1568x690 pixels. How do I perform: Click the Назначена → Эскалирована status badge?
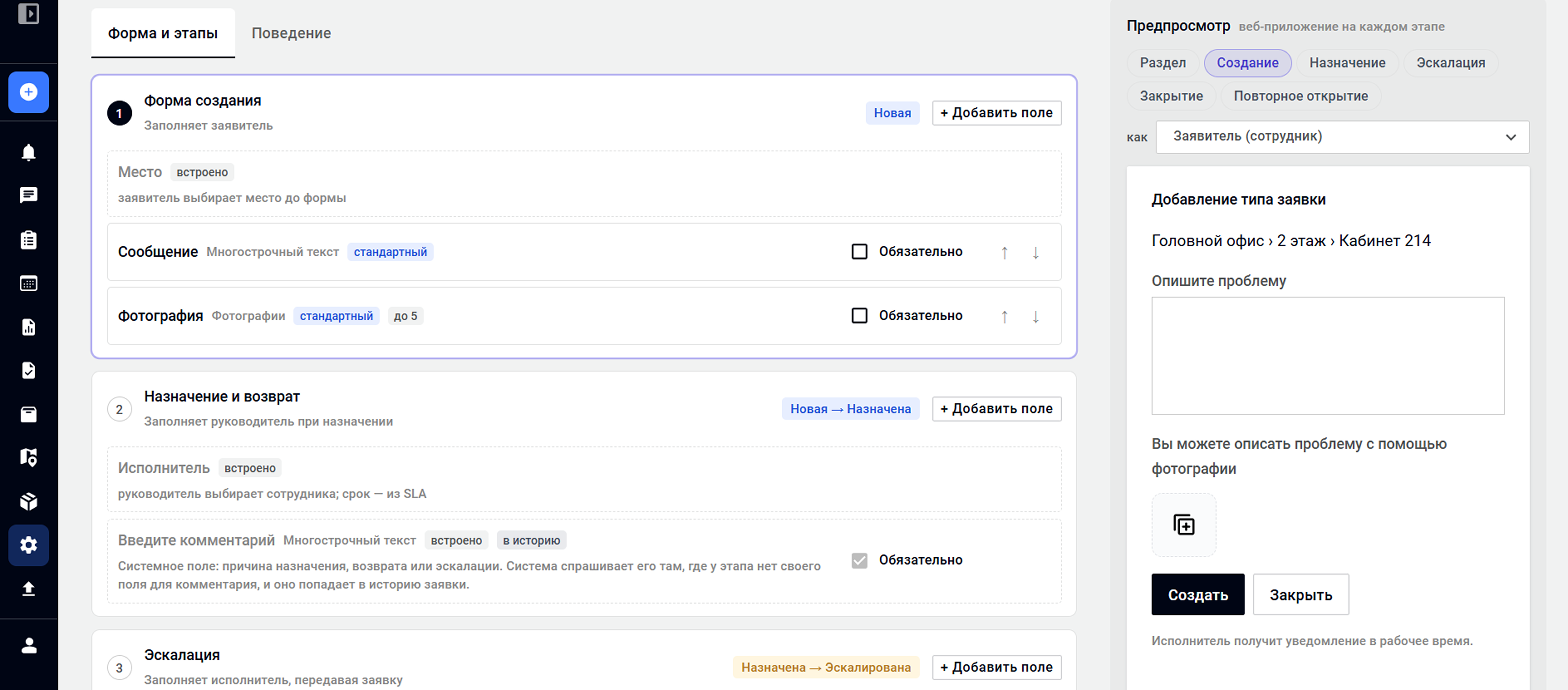826,668
